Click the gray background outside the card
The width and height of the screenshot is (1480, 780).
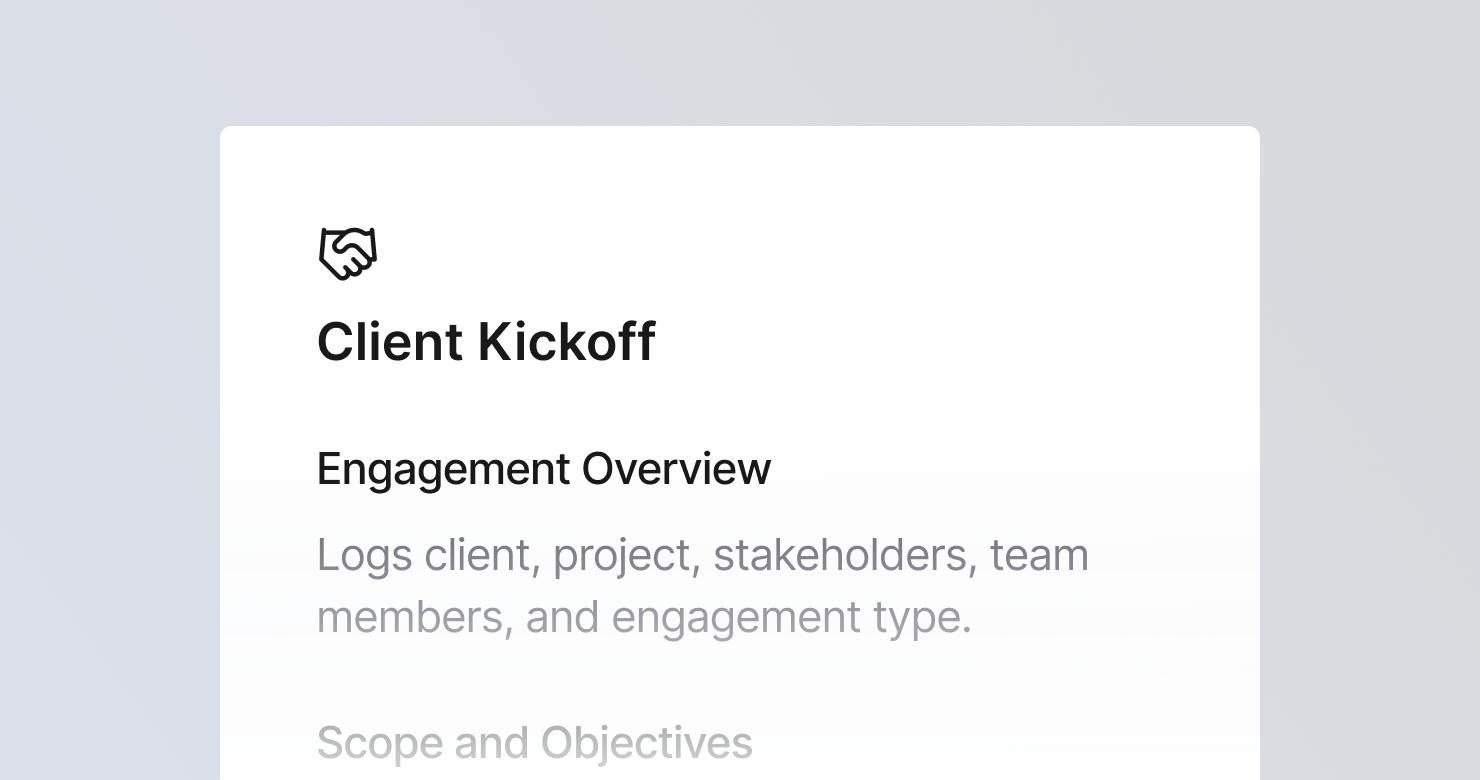tap(110, 400)
